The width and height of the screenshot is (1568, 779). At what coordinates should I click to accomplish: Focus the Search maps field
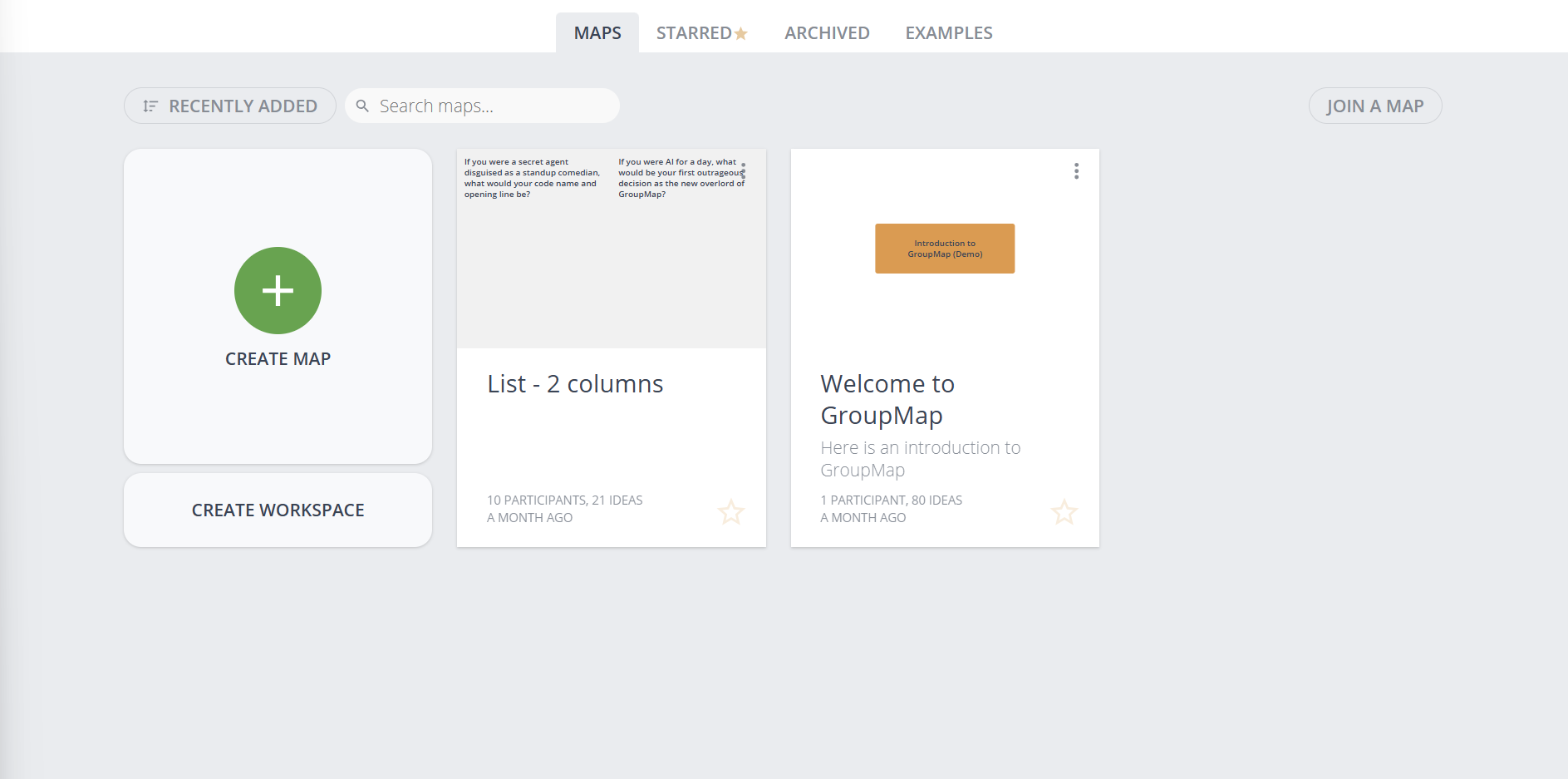pyautogui.click(x=482, y=106)
